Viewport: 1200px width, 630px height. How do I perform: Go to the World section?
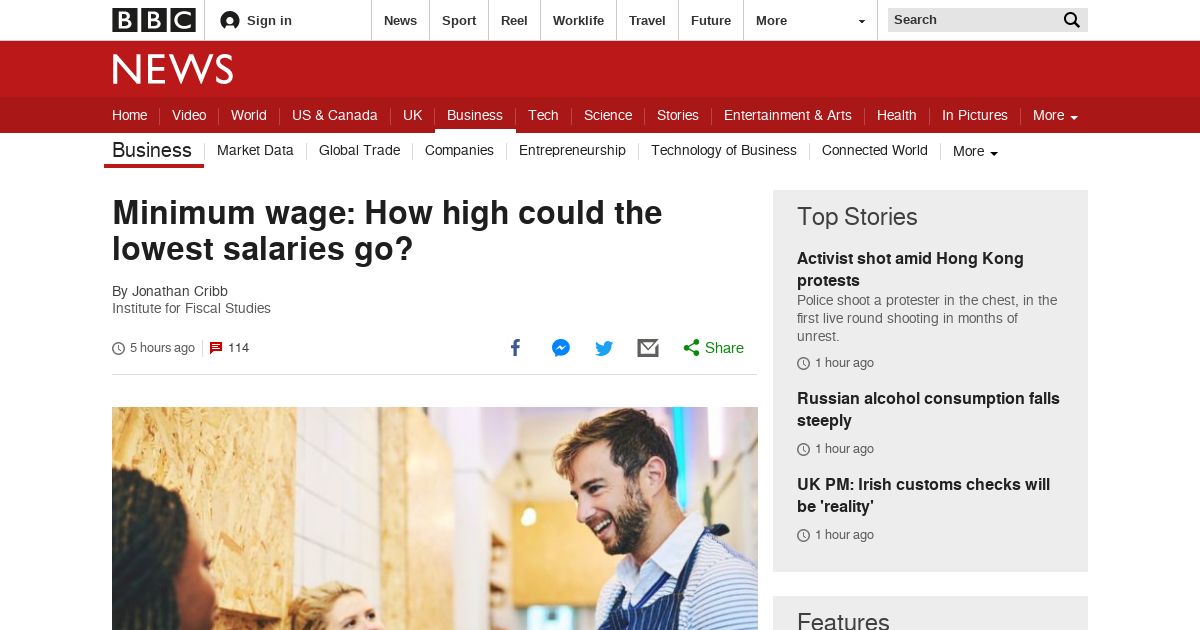point(249,115)
